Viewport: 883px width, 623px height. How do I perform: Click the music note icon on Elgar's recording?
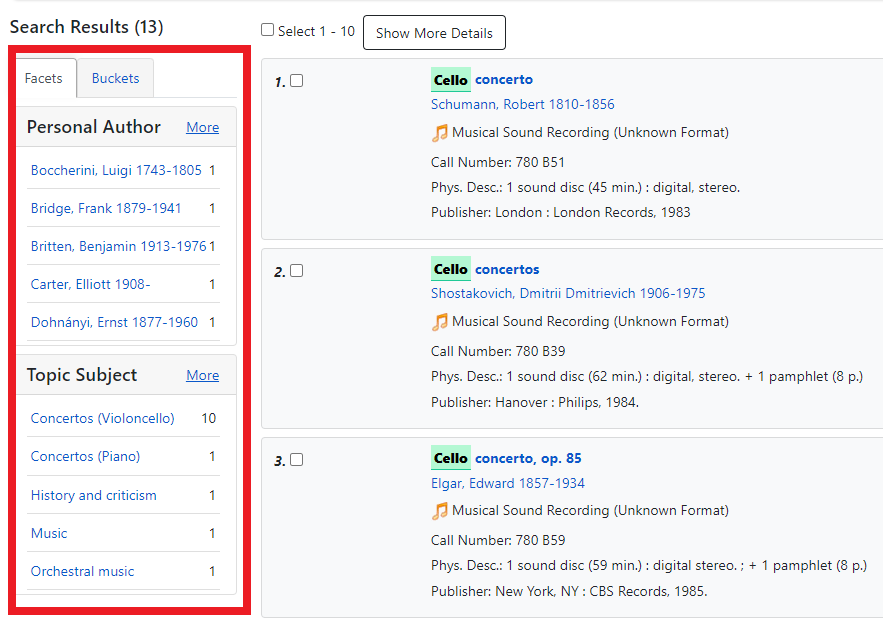coord(440,510)
